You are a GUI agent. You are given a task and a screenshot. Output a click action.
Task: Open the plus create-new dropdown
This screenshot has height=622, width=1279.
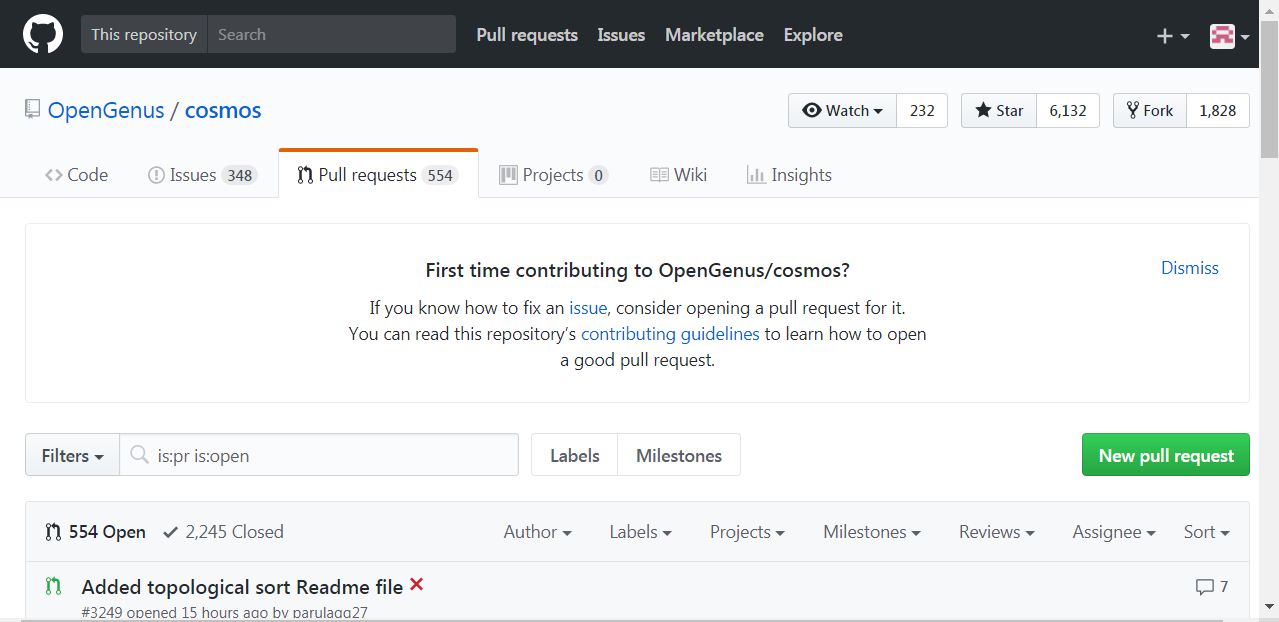coord(1173,35)
